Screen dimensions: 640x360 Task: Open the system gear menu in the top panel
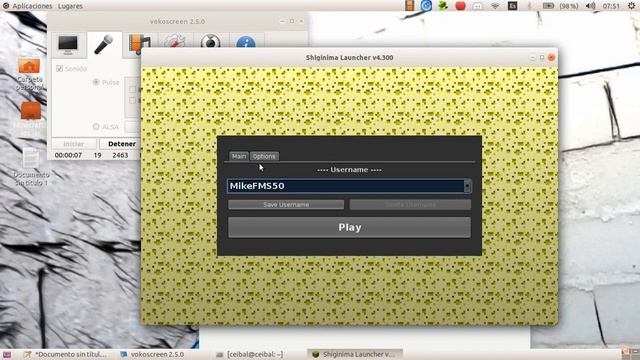[631, 6]
